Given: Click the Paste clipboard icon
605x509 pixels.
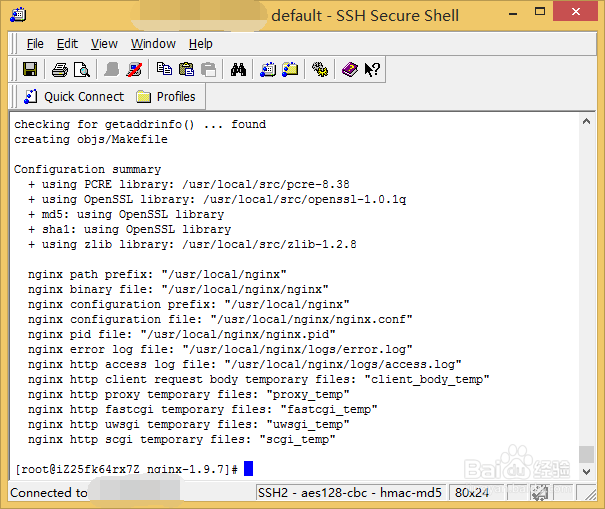Looking at the screenshot, I should 187,69.
